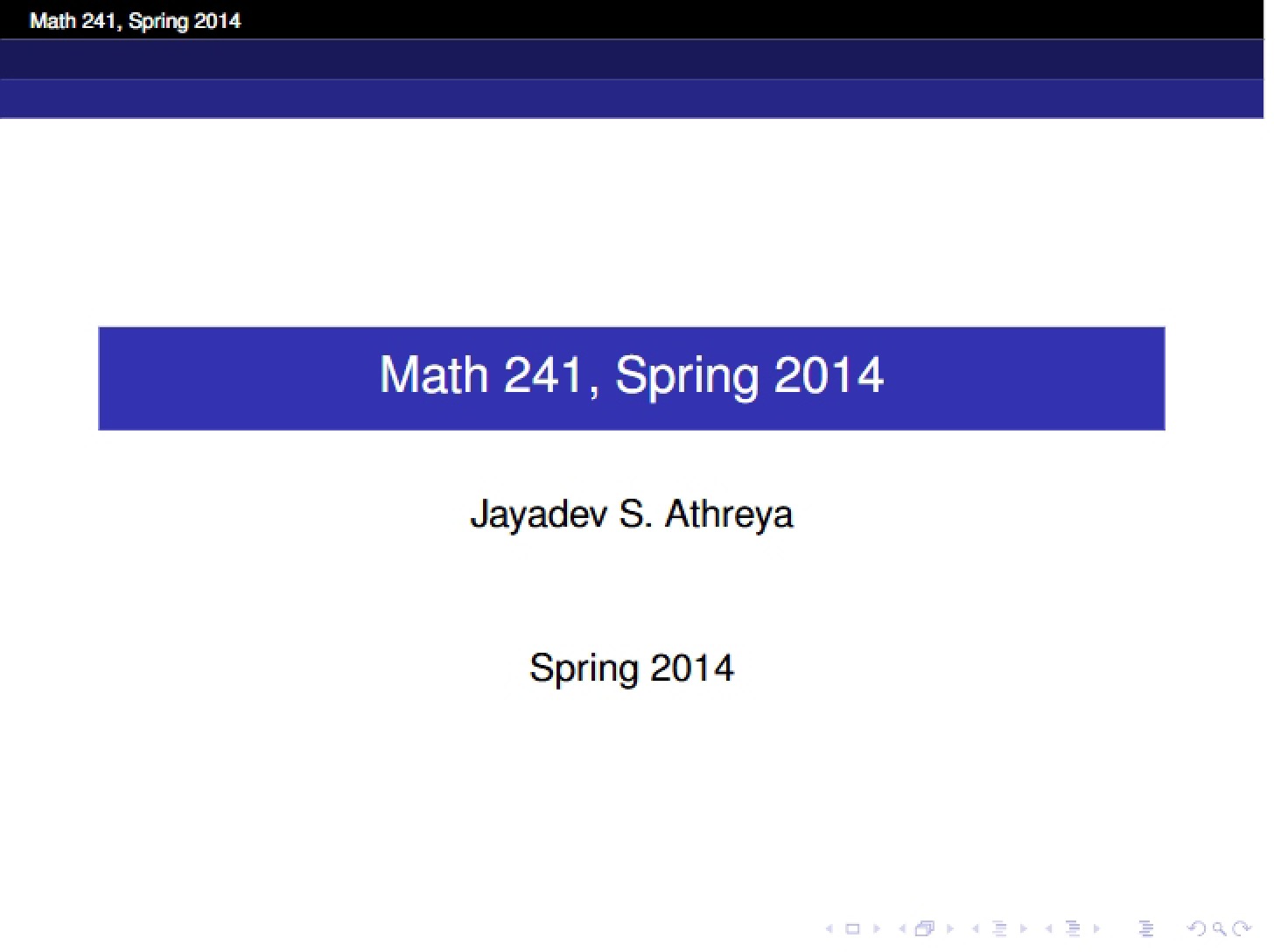Click the go back curved arrow
The width and height of the screenshot is (1274, 952).
click(1196, 929)
